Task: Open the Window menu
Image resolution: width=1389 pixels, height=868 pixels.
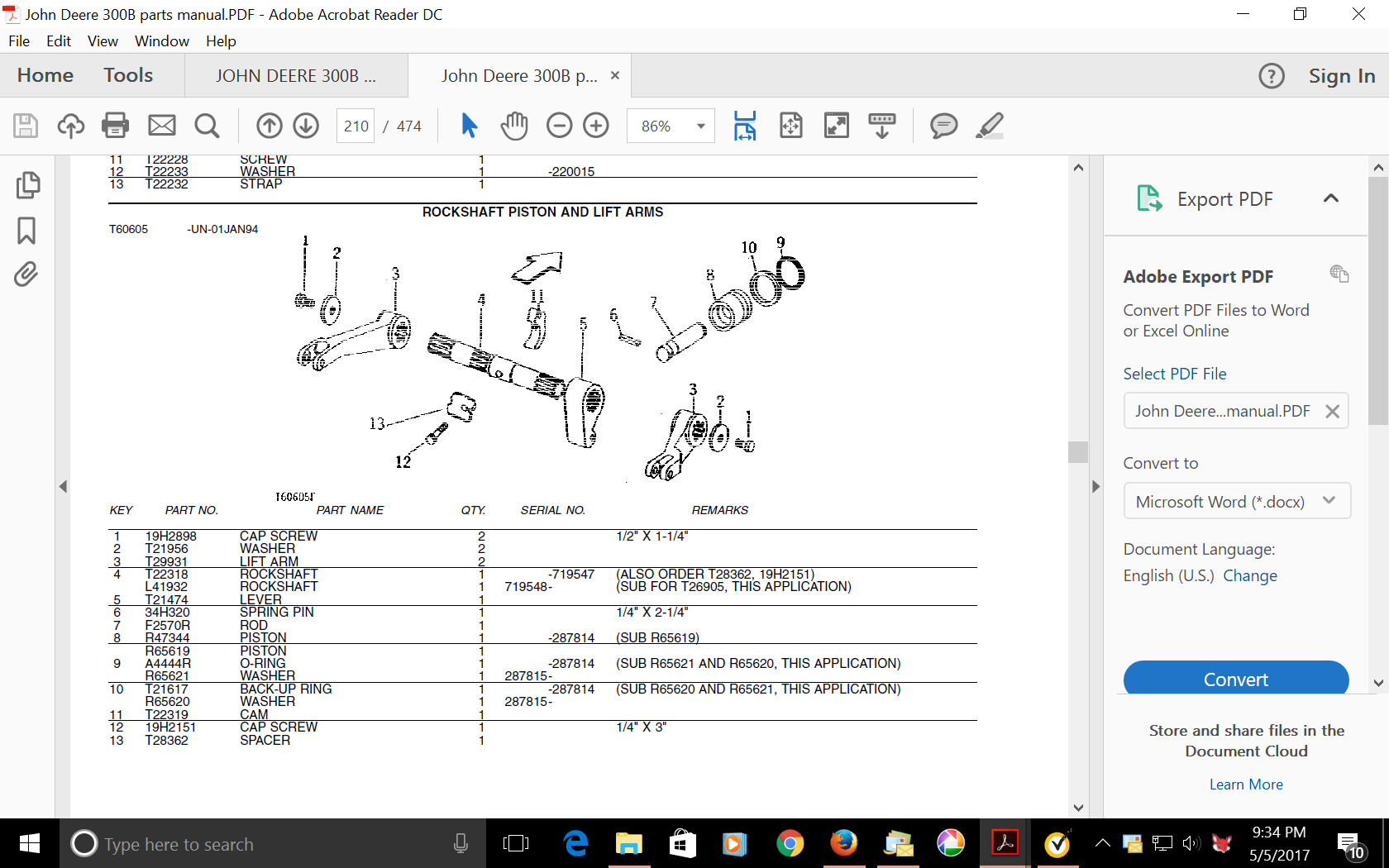Action: point(161,41)
